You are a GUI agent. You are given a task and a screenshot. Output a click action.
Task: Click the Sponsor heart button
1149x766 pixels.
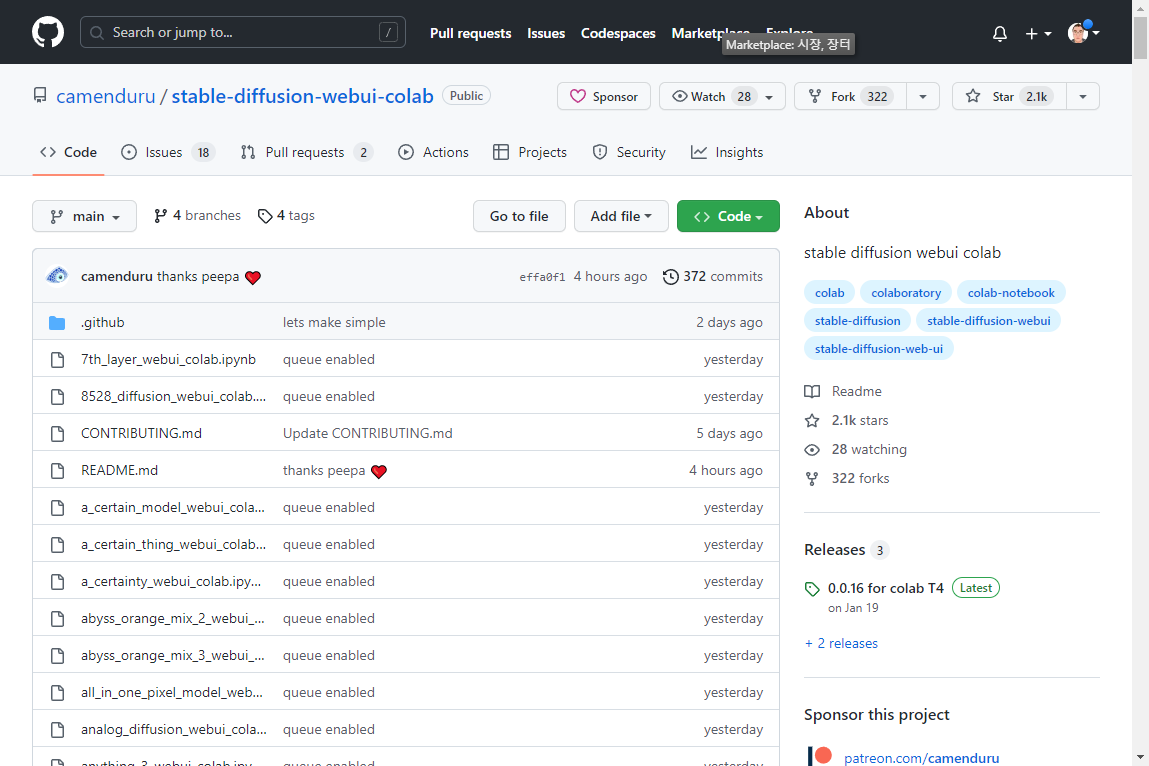[604, 96]
